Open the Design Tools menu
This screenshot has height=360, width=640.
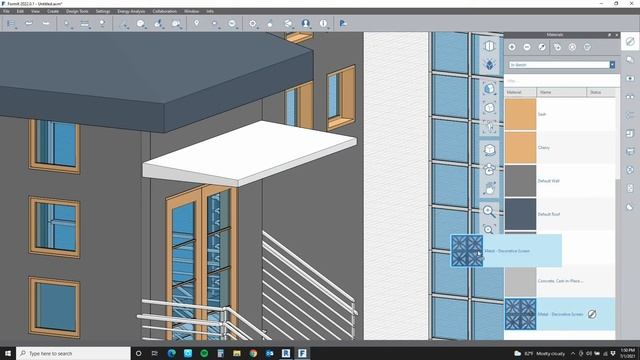tap(77, 11)
